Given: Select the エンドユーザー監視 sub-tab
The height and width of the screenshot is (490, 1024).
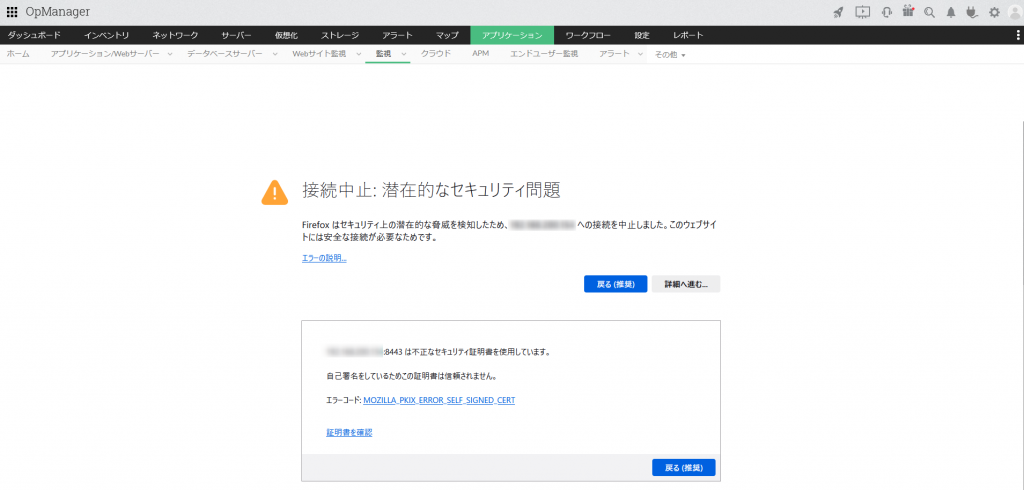Looking at the screenshot, I should tap(544, 54).
